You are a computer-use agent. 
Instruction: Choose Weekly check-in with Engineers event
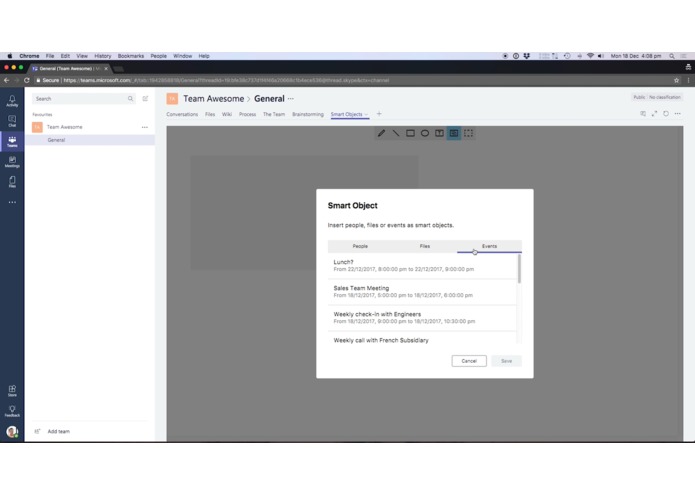coord(422,318)
